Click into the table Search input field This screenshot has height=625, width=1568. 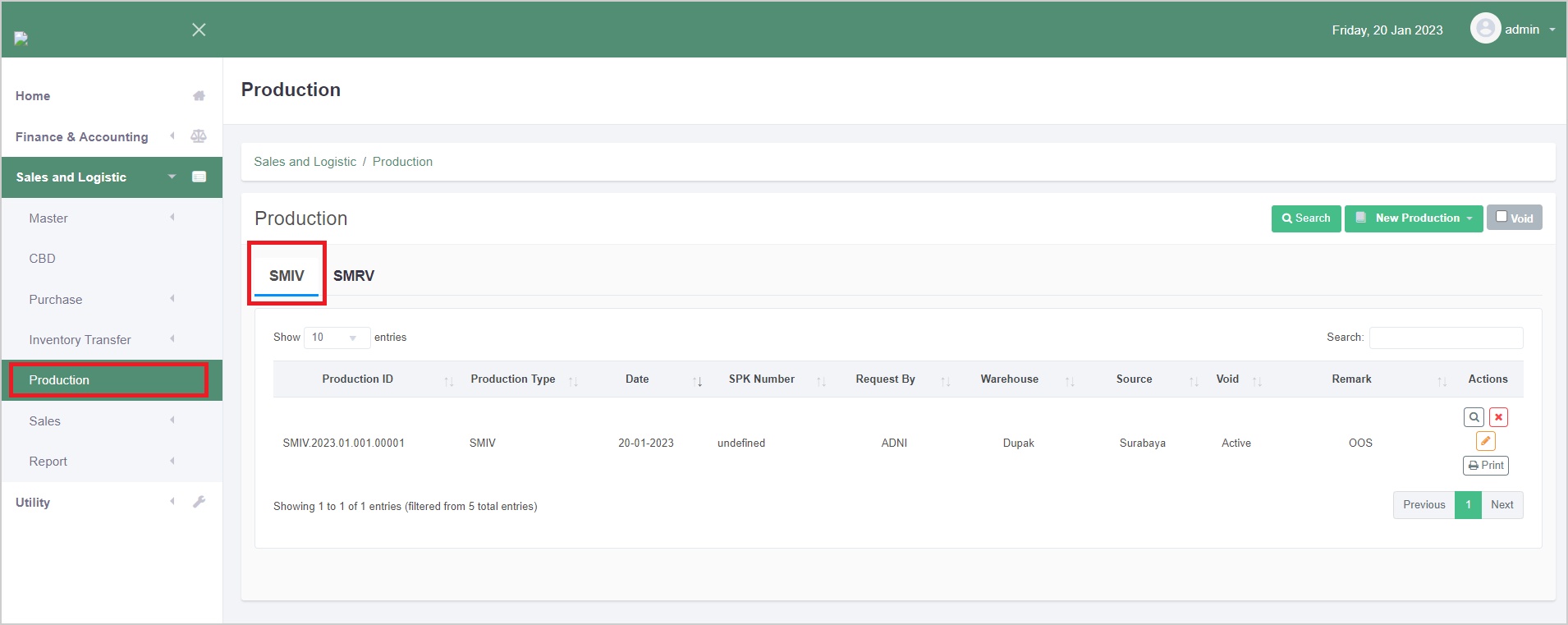pos(1446,338)
